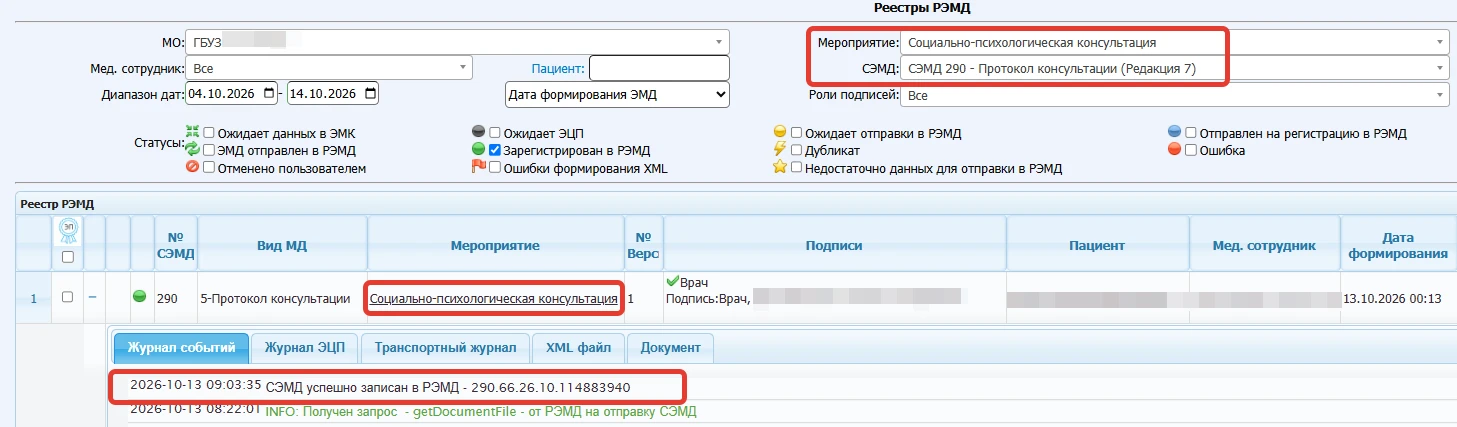Open the 'СЭМД' document type dropdown
Image resolution: width=1457 pixels, height=427 pixels.
coord(1175,68)
